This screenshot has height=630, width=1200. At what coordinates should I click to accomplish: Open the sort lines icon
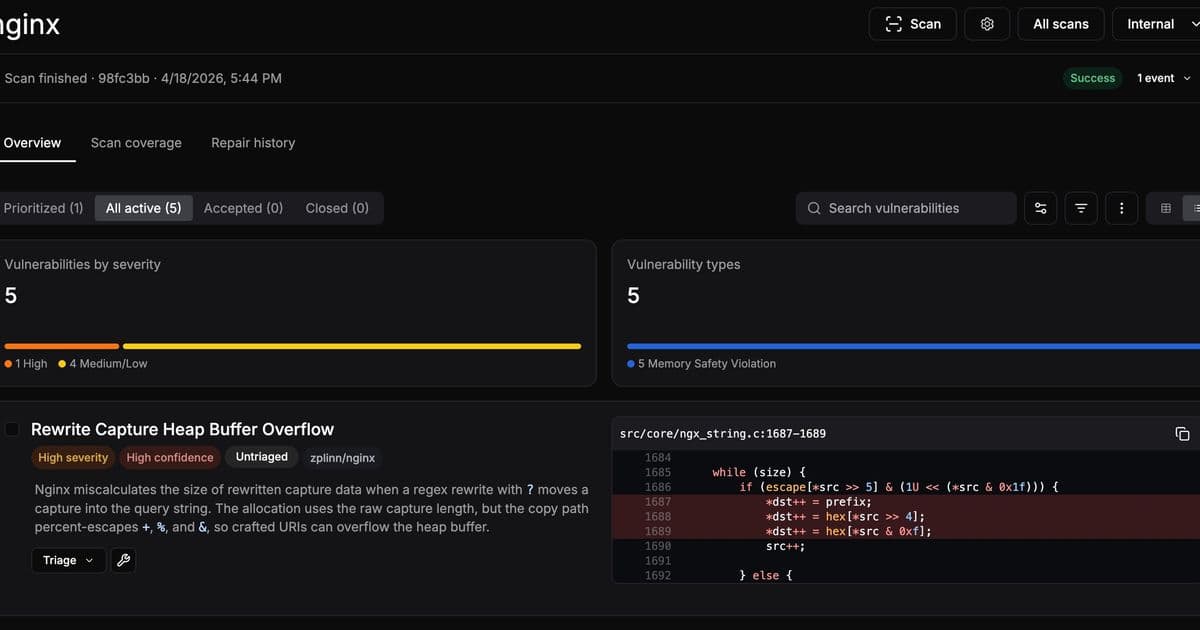tap(1081, 208)
